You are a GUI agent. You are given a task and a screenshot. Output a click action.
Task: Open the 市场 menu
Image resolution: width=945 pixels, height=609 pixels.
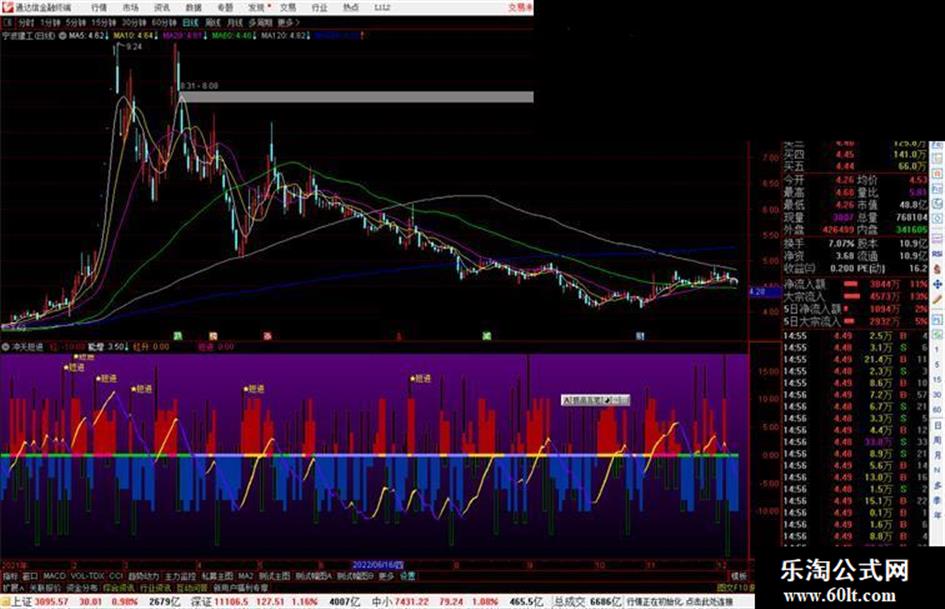pyautogui.click(x=130, y=8)
